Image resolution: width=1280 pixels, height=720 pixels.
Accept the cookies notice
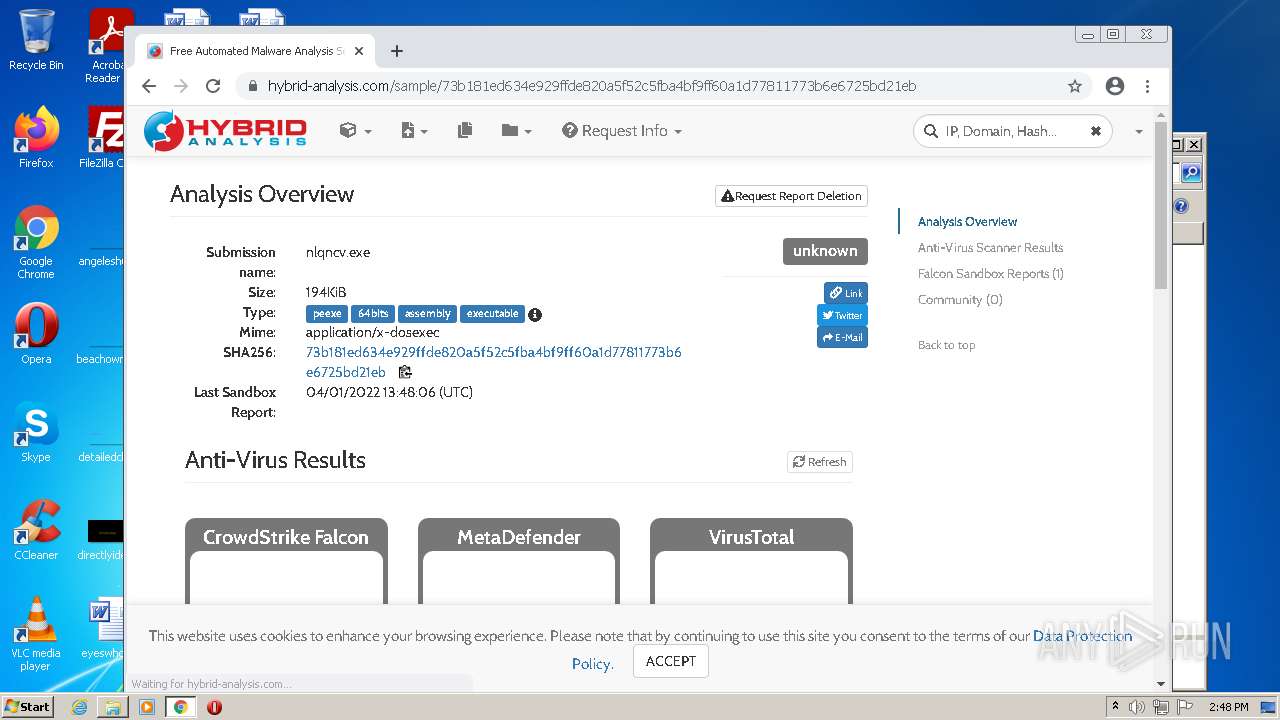[x=670, y=661]
